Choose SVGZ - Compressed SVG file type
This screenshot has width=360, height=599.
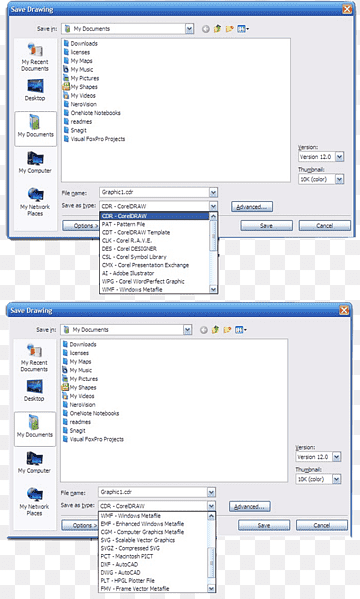153,548
